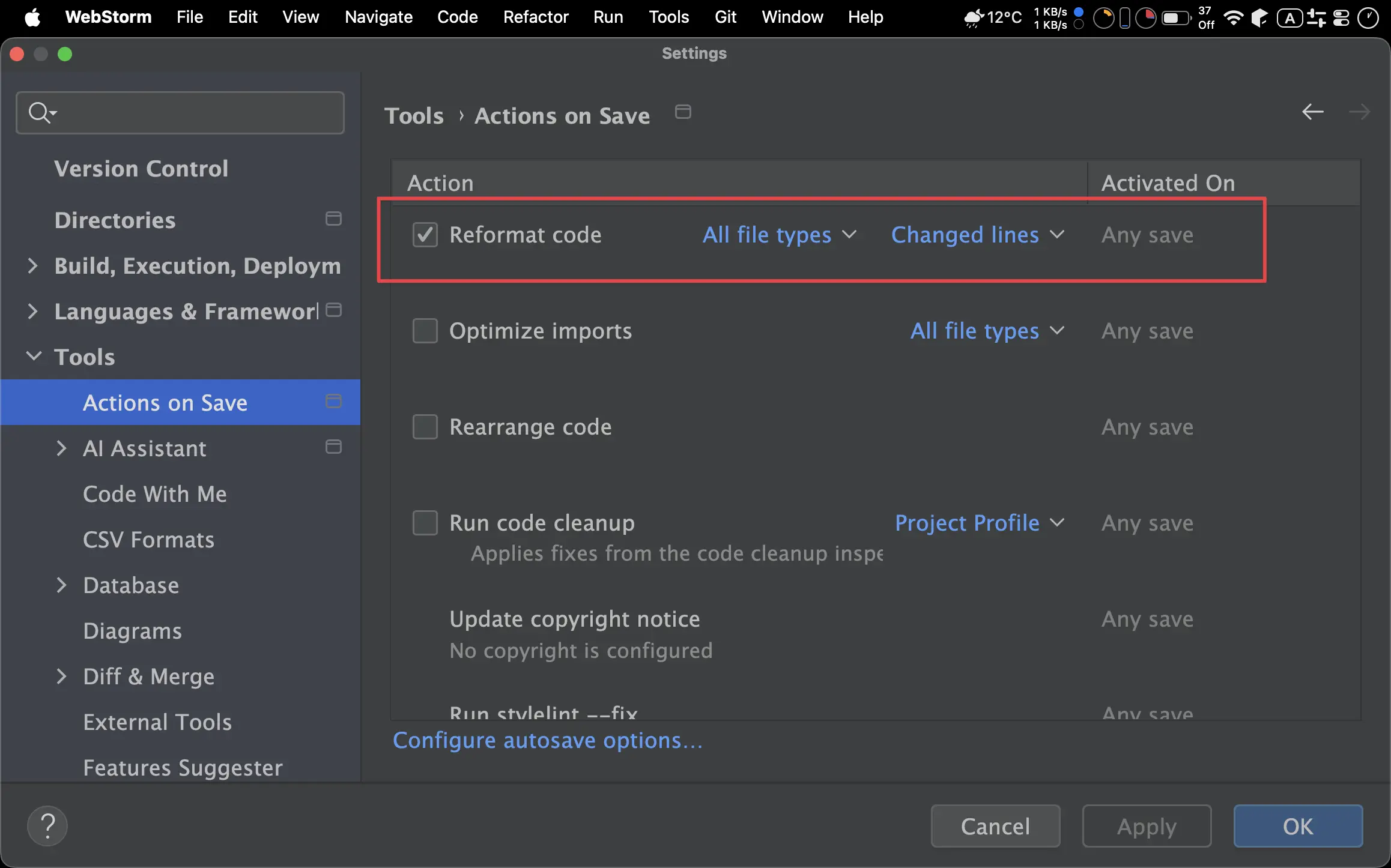
Task: Expand the Database settings node
Action: (x=61, y=585)
